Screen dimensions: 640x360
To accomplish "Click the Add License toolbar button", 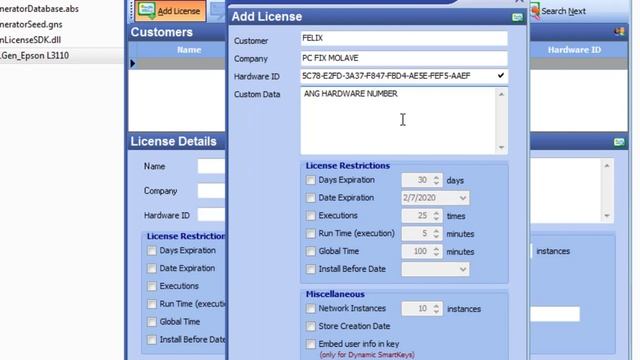I will click(x=170, y=11).
